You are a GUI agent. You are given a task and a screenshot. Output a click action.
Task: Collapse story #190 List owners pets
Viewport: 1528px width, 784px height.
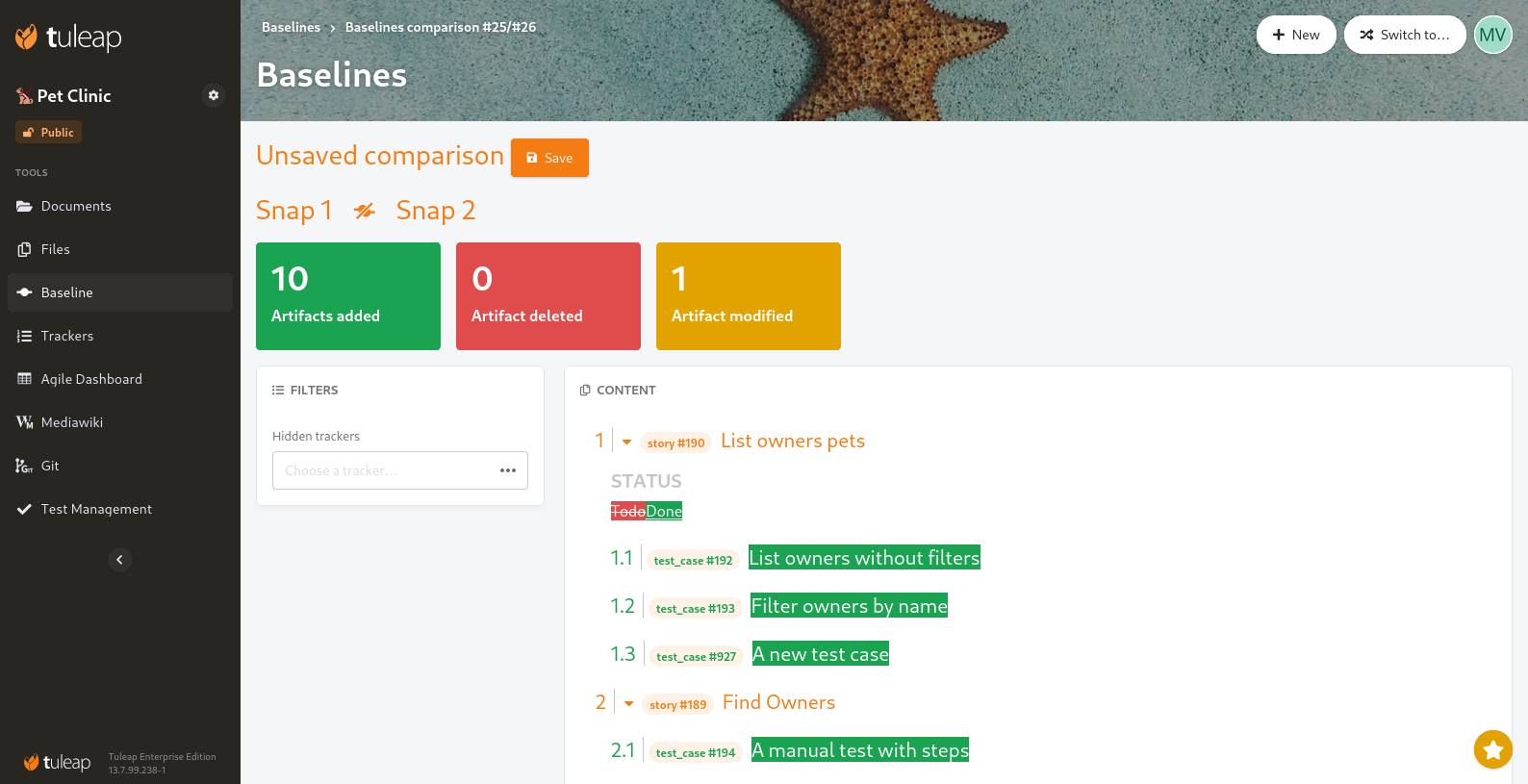pyautogui.click(x=626, y=443)
